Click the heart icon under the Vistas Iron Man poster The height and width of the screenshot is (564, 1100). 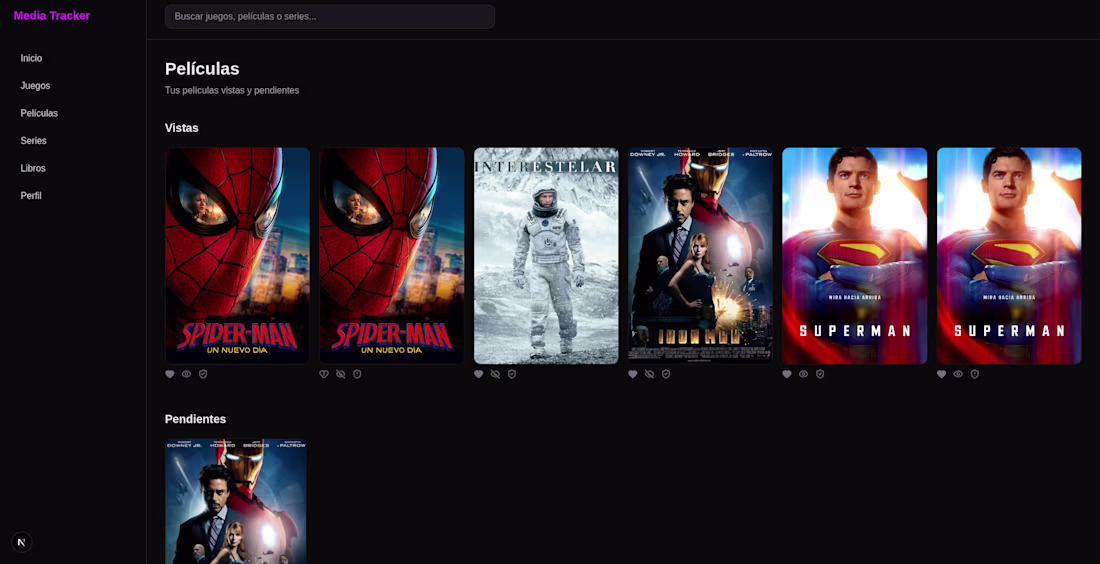633,375
